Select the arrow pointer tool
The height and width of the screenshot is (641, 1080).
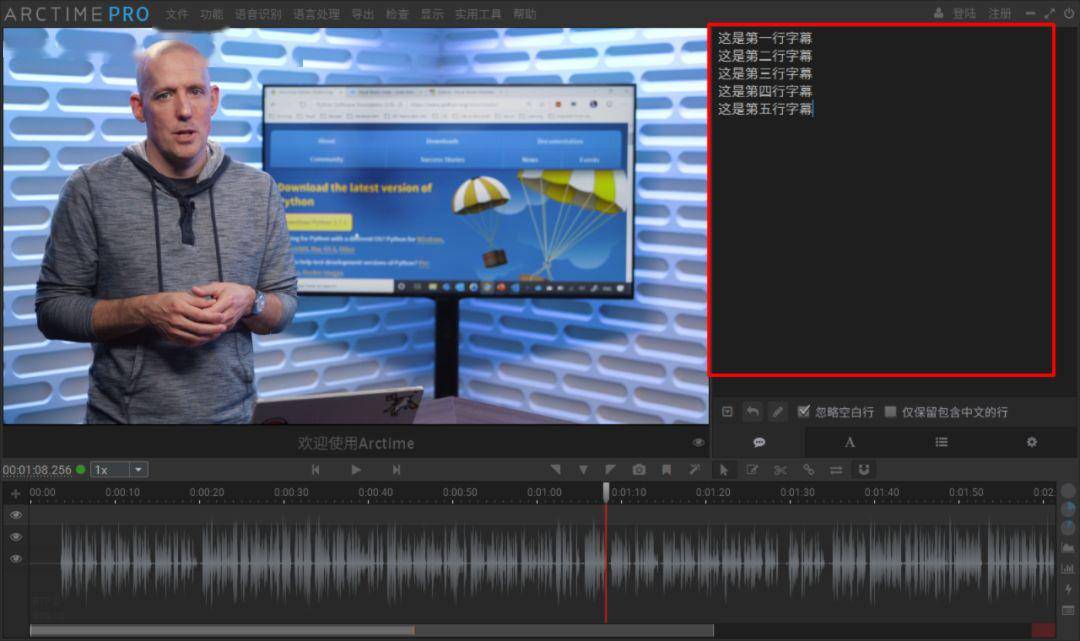pyautogui.click(x=723, y=470)
